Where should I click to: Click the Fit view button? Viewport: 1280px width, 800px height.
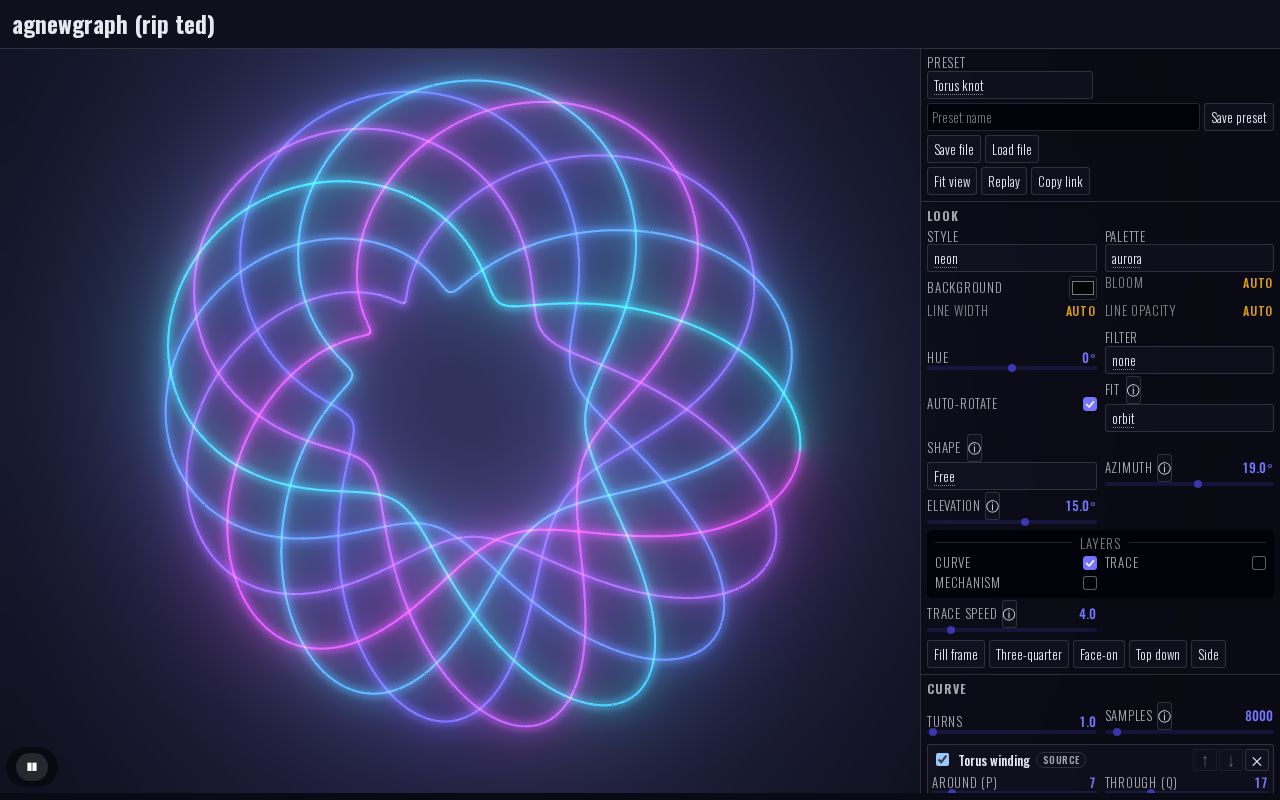952,181
